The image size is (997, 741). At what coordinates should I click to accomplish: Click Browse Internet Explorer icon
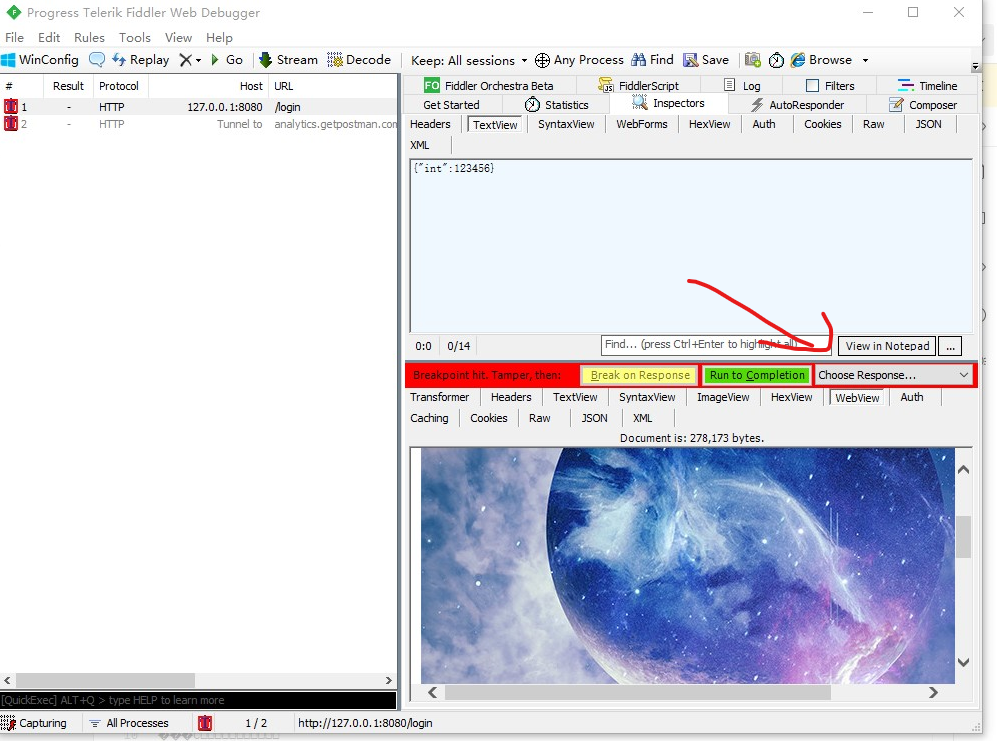[x=797, y=60]
